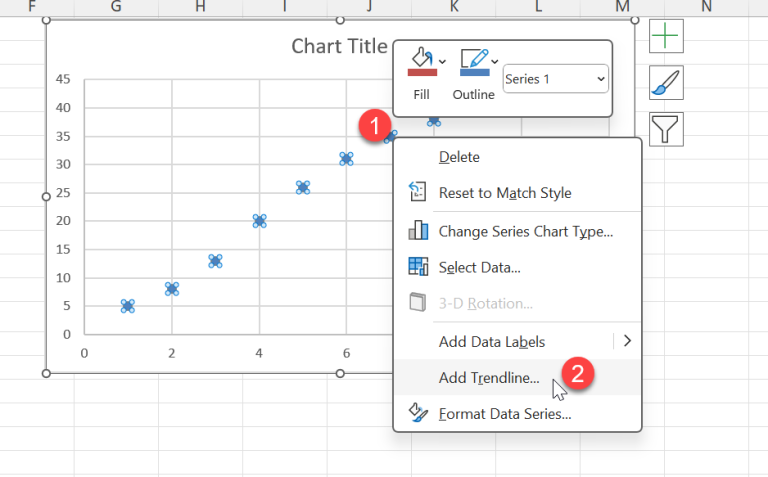
Task: Click the red Fill color bar
Action: [421, 73]
